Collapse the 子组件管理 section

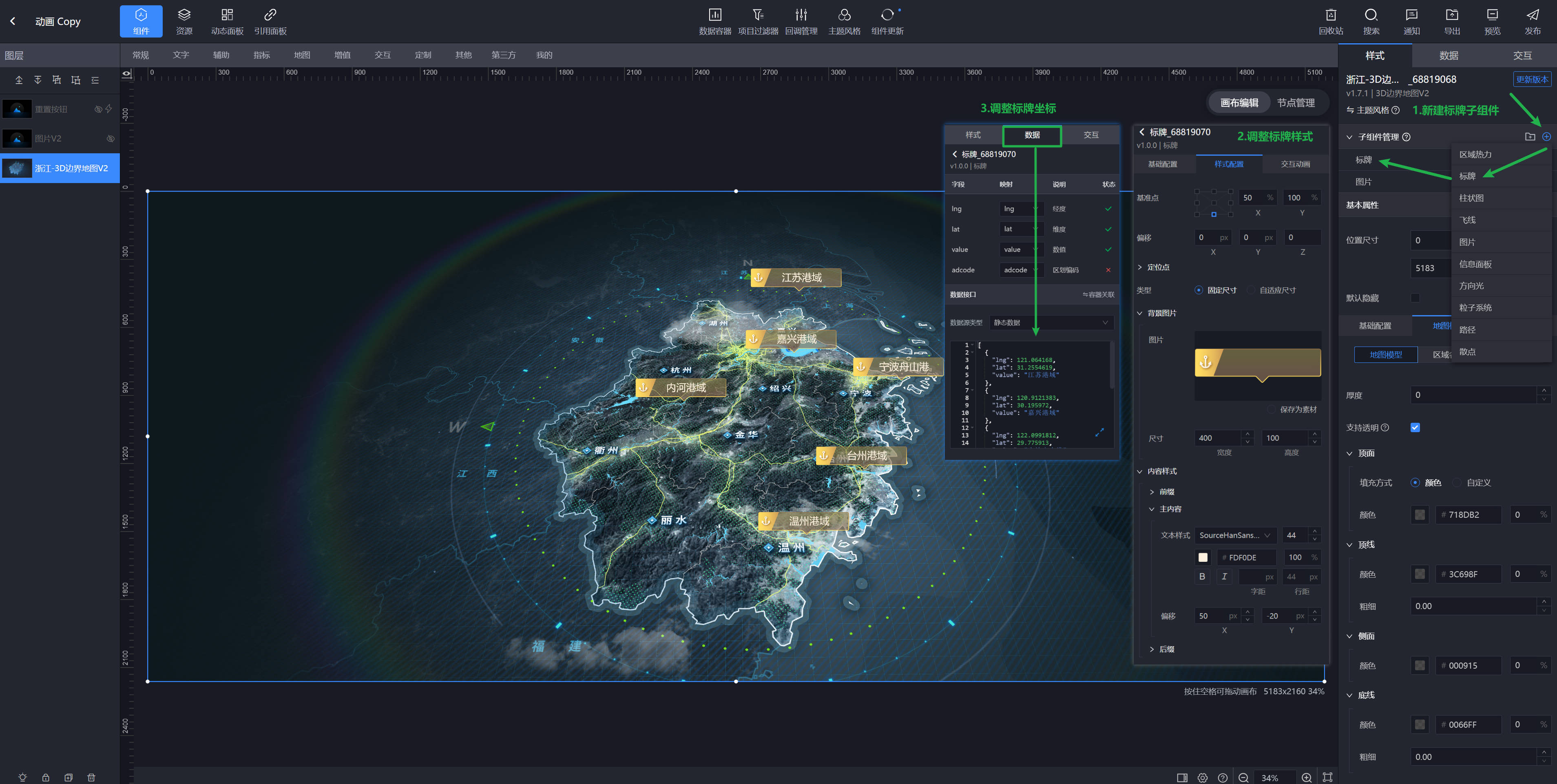(1350, 137)
